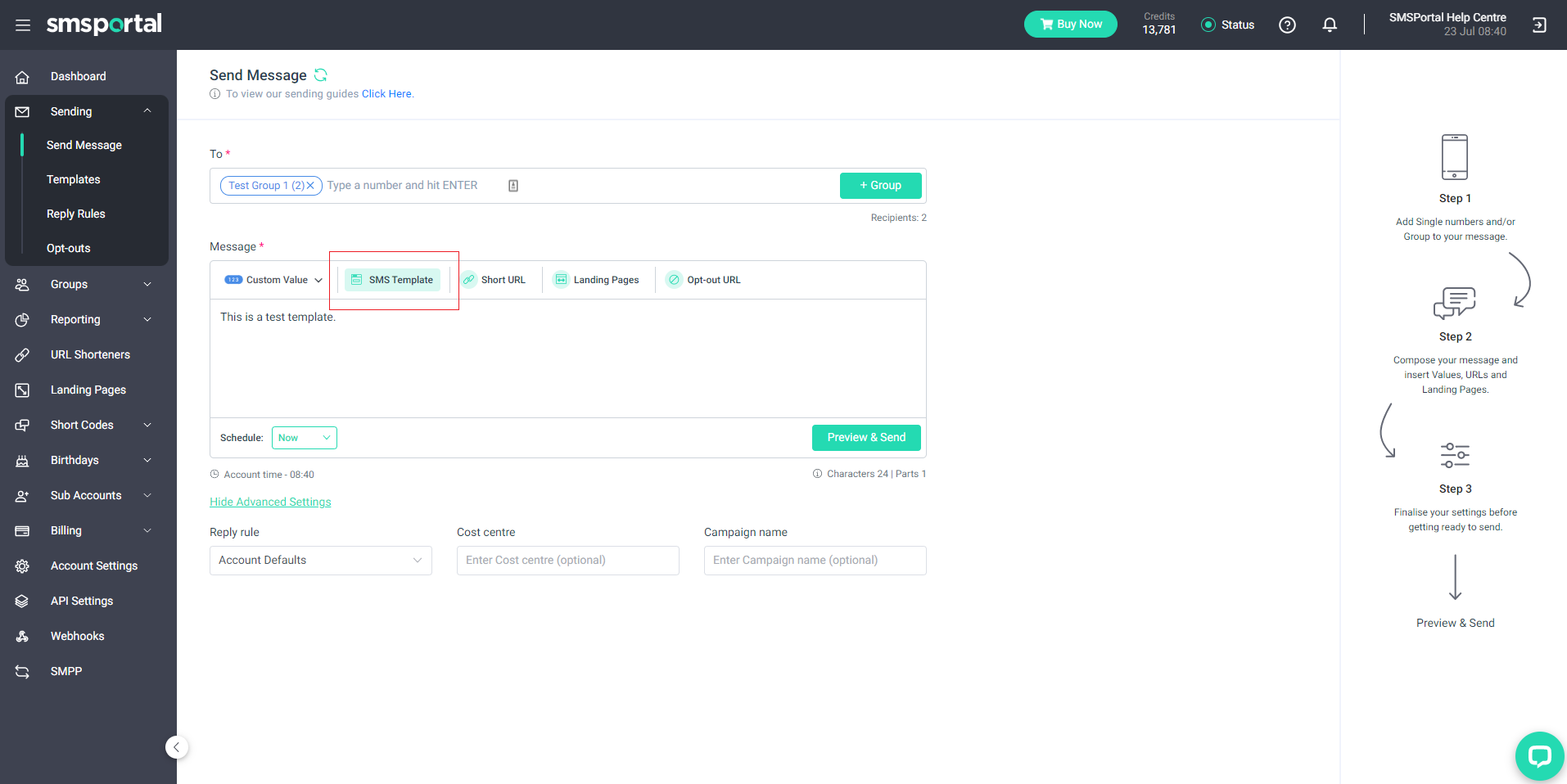The image size is (1567, 784).
Task: Click the Account Settings gear icon
Action: pos(22,566)
